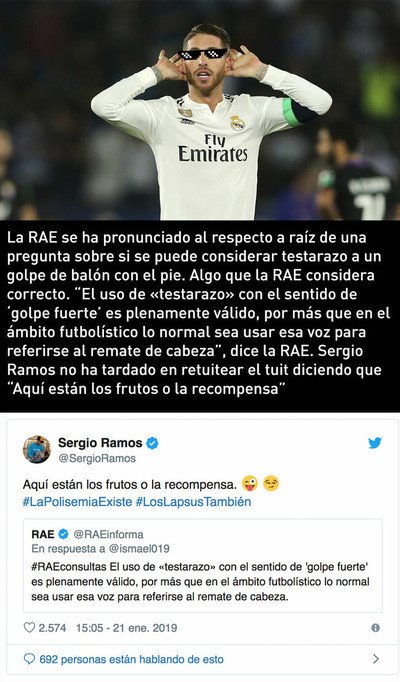This screenshot has width=400, height=682.
Task: Click the Twitter bird logo icon
Action: (375, 443)
